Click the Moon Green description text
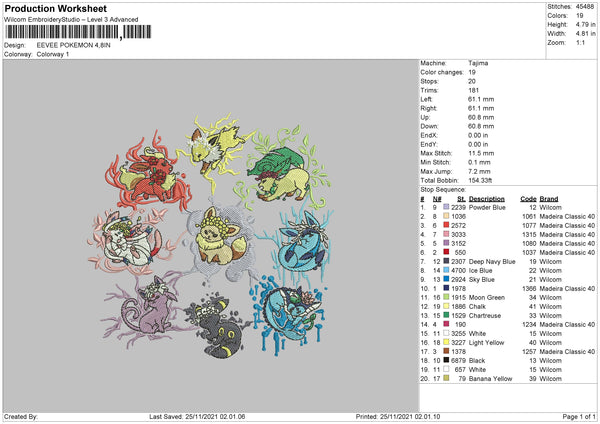 pyautogui.click(x=487, y=297)
